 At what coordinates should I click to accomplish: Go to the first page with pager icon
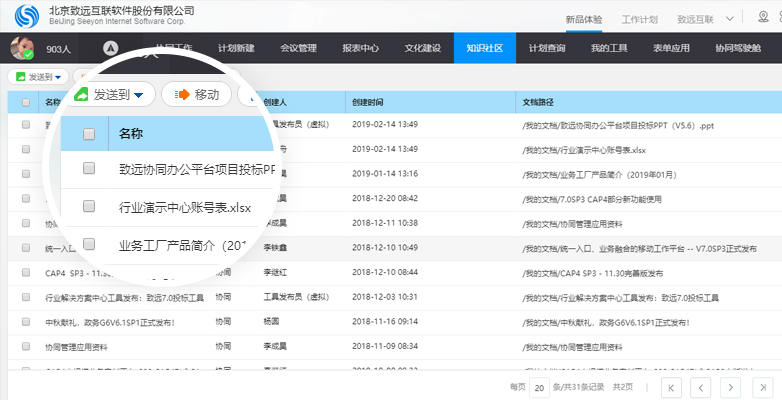click(x=671, y=386)
